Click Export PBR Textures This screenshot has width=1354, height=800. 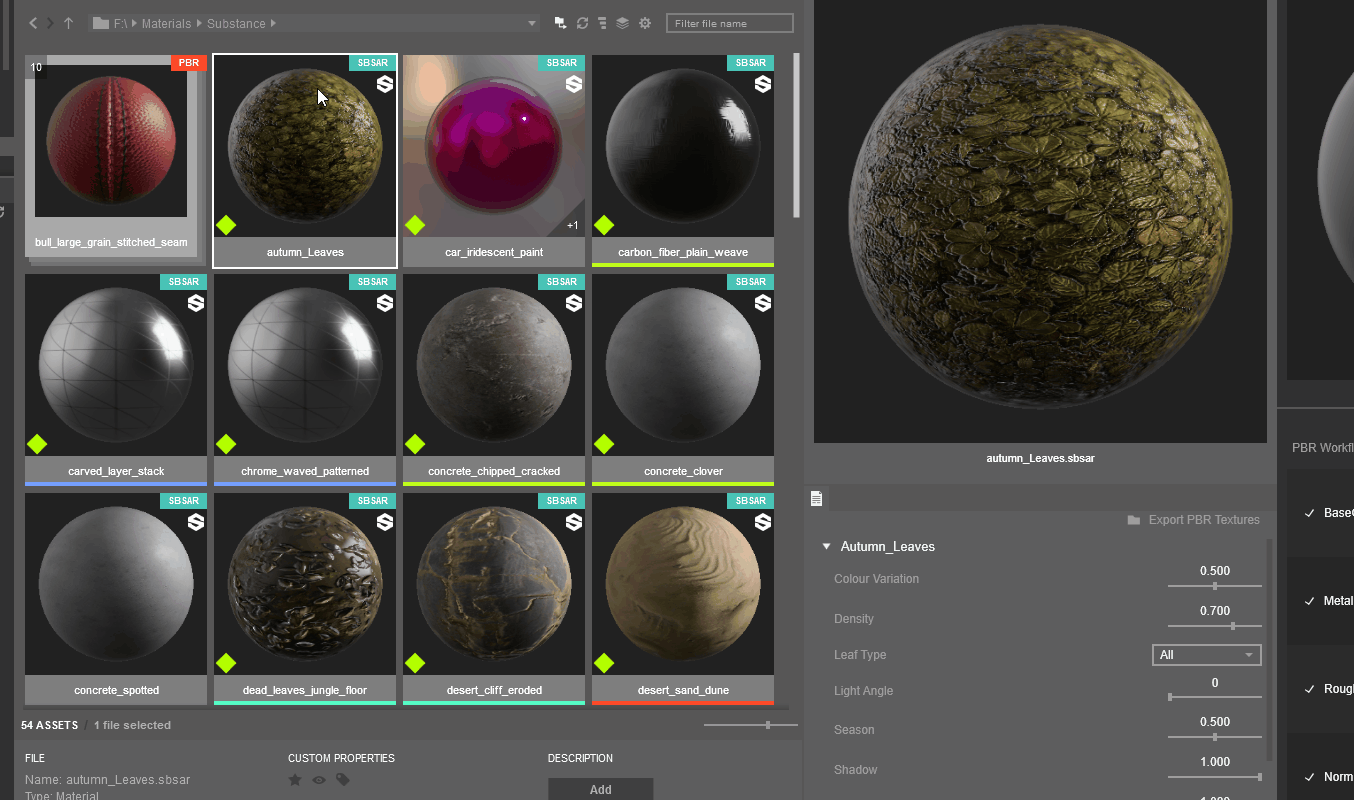pyautogui.click(x=1194, y=520)
